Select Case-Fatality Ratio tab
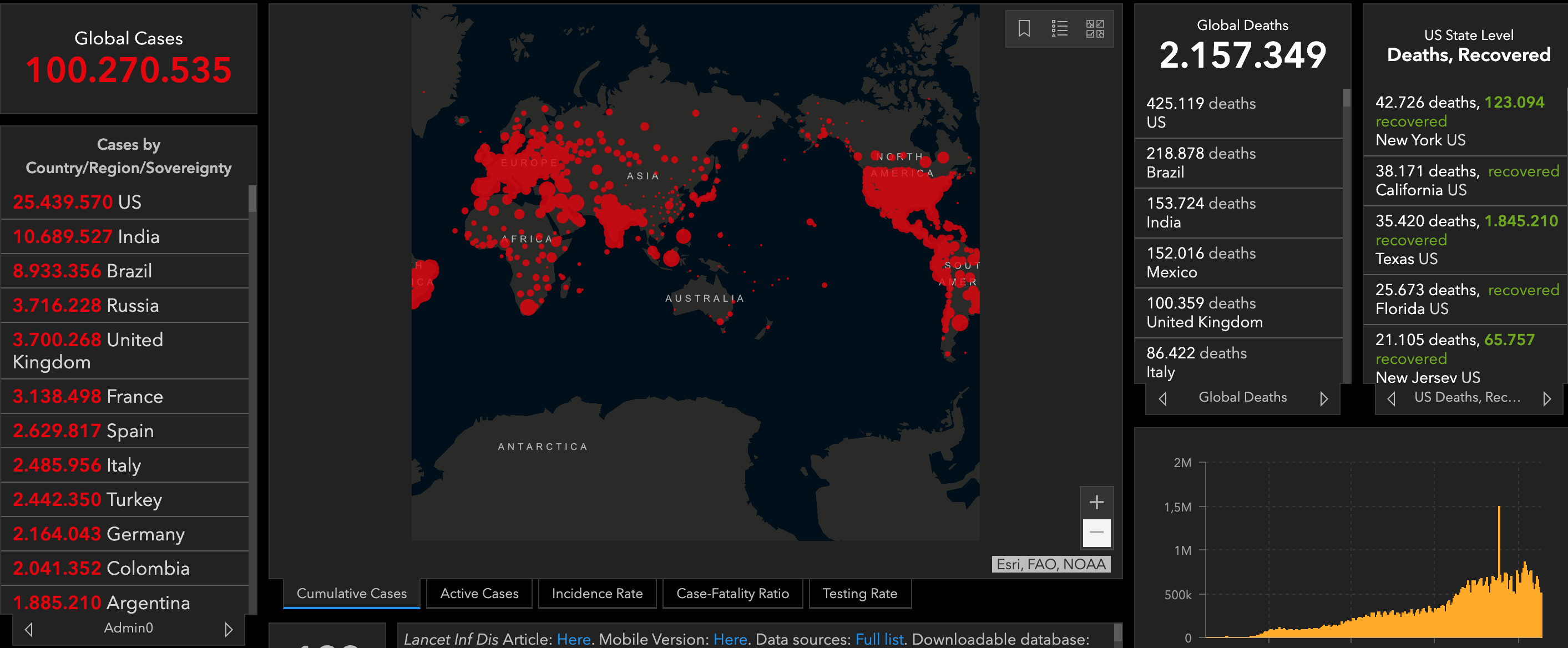Image resolution: width=1568 pixels, height=648 pixels. (732, 593)
